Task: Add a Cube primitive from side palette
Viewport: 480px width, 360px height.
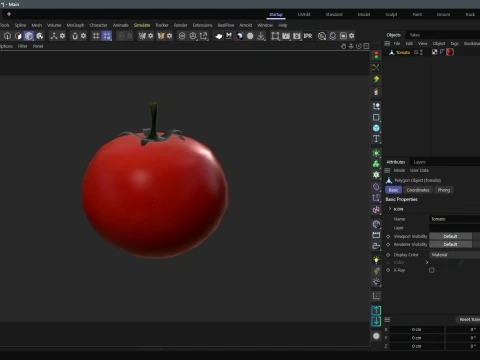Action: click(x=376, y=128)
